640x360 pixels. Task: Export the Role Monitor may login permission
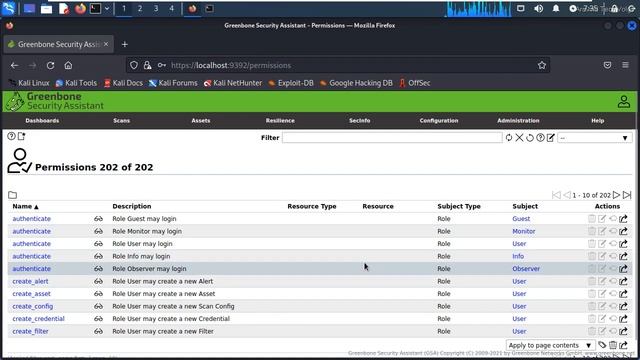point(623,231)
